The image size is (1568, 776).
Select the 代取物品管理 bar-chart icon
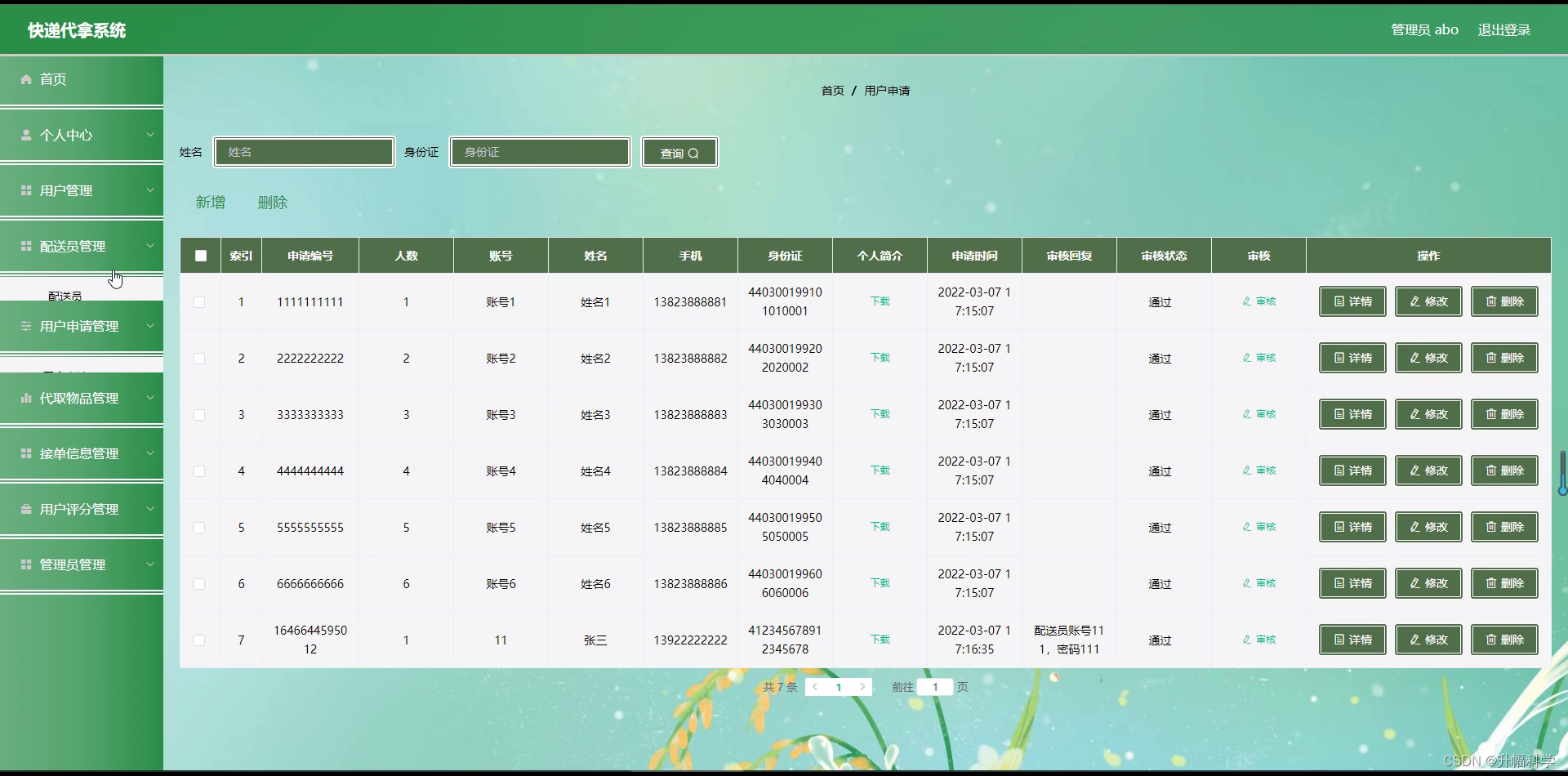pos(25,398)
